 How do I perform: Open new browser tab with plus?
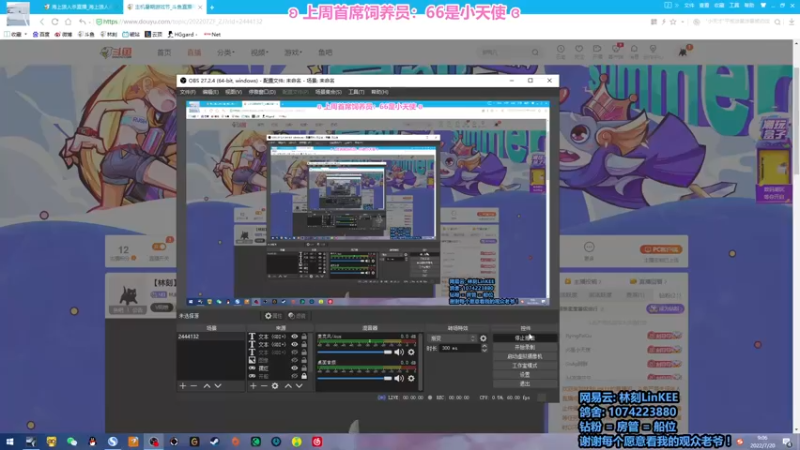[212, 7]
